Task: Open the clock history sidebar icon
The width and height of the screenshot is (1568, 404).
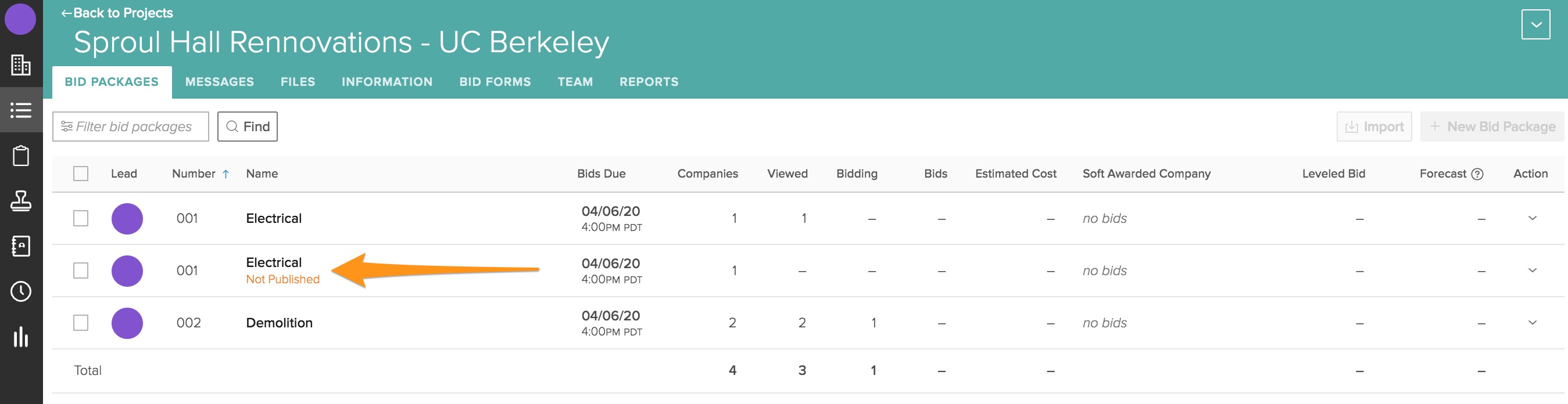Action: point(21,291)
